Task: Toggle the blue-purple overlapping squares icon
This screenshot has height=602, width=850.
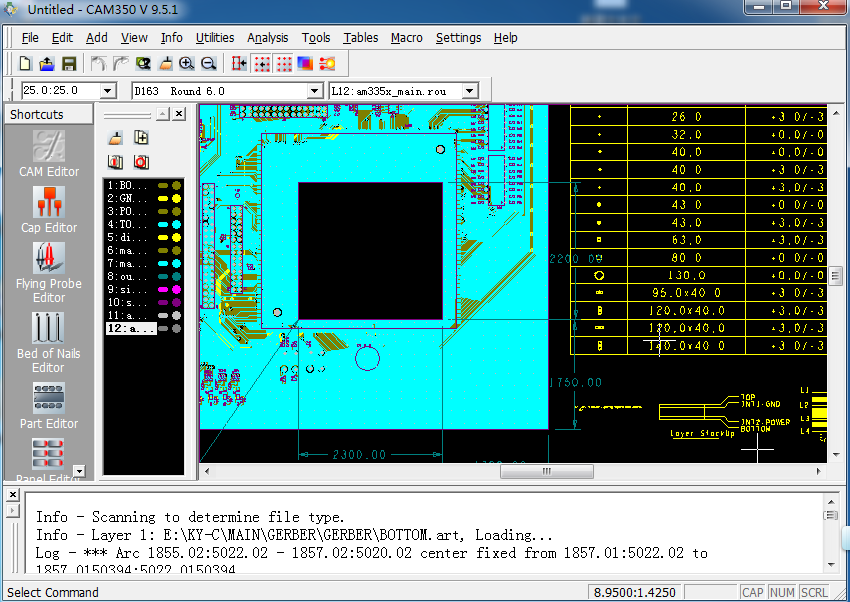Action: pyautogui.click(x=305, y=64)
